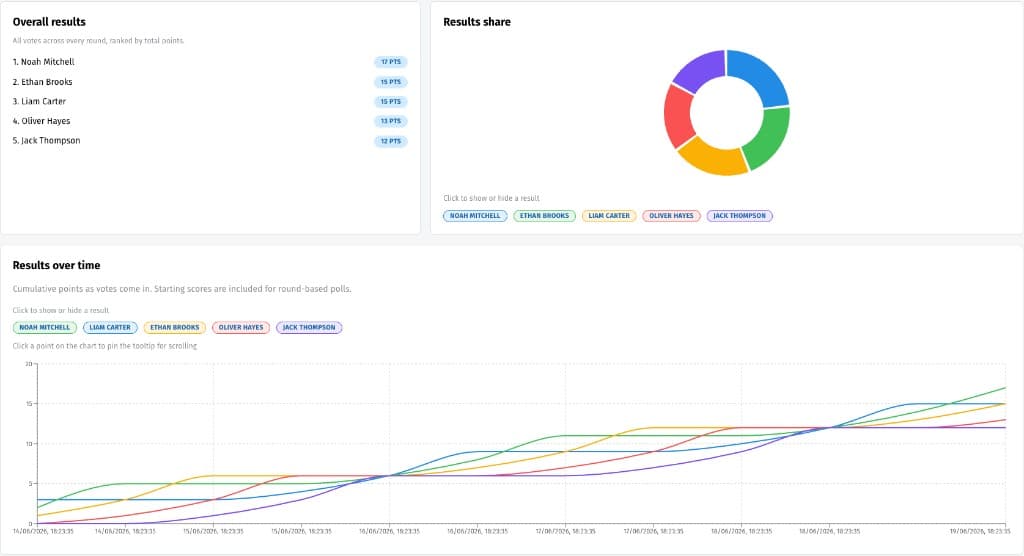1024x556 pixels.
Task: Toggle Oliver Hayes line in Results over time
Action: pos(240,327)
